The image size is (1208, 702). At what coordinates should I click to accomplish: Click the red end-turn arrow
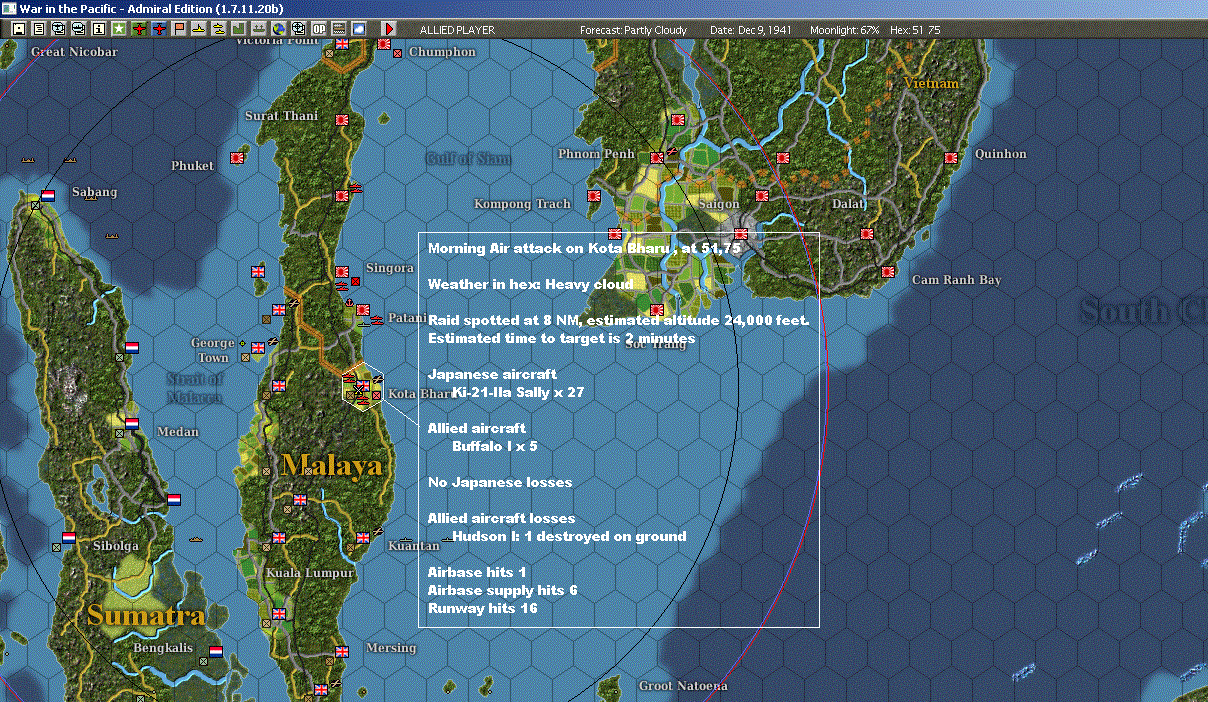coord(390,29)
